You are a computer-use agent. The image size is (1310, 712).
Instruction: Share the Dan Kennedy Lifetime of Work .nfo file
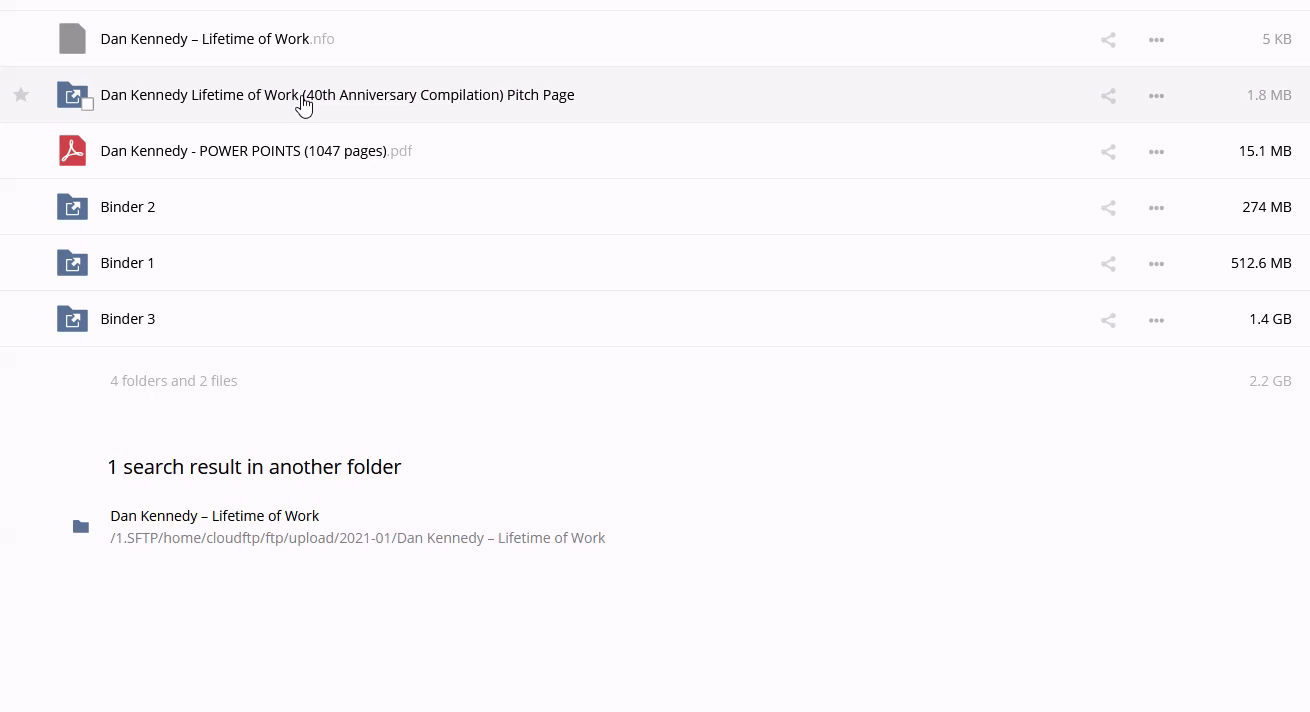coord(1108,40)
